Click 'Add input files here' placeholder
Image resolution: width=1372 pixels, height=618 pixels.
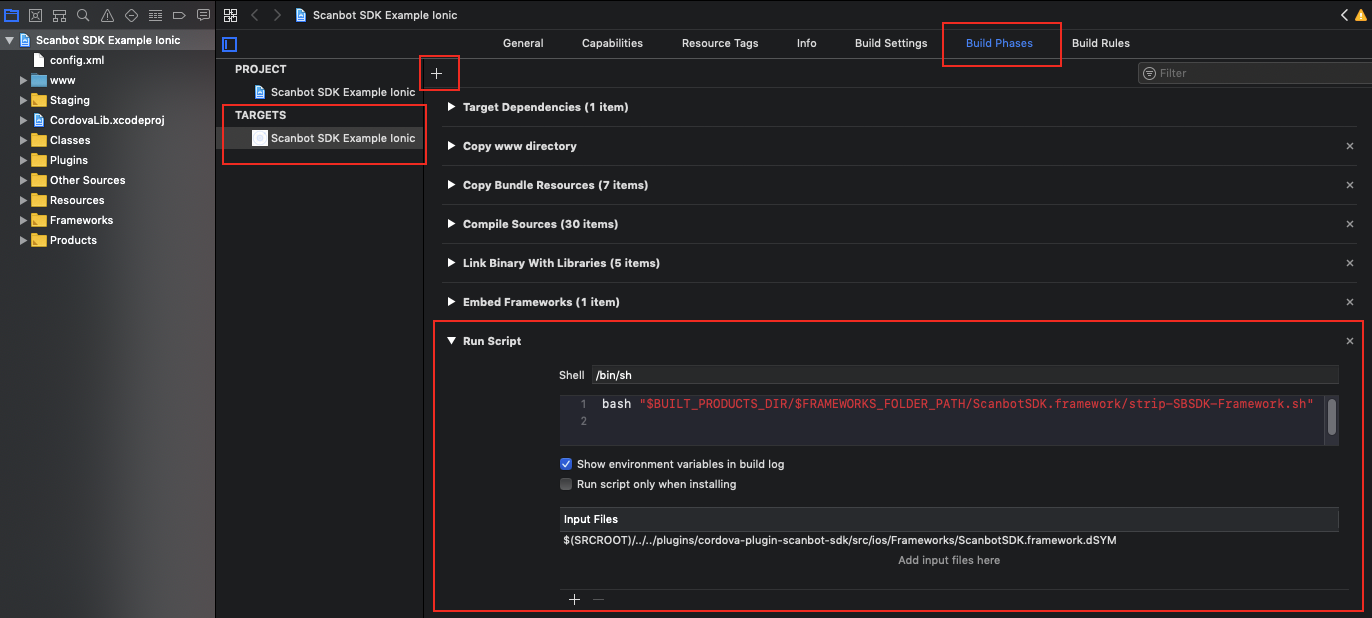point(949,560)
